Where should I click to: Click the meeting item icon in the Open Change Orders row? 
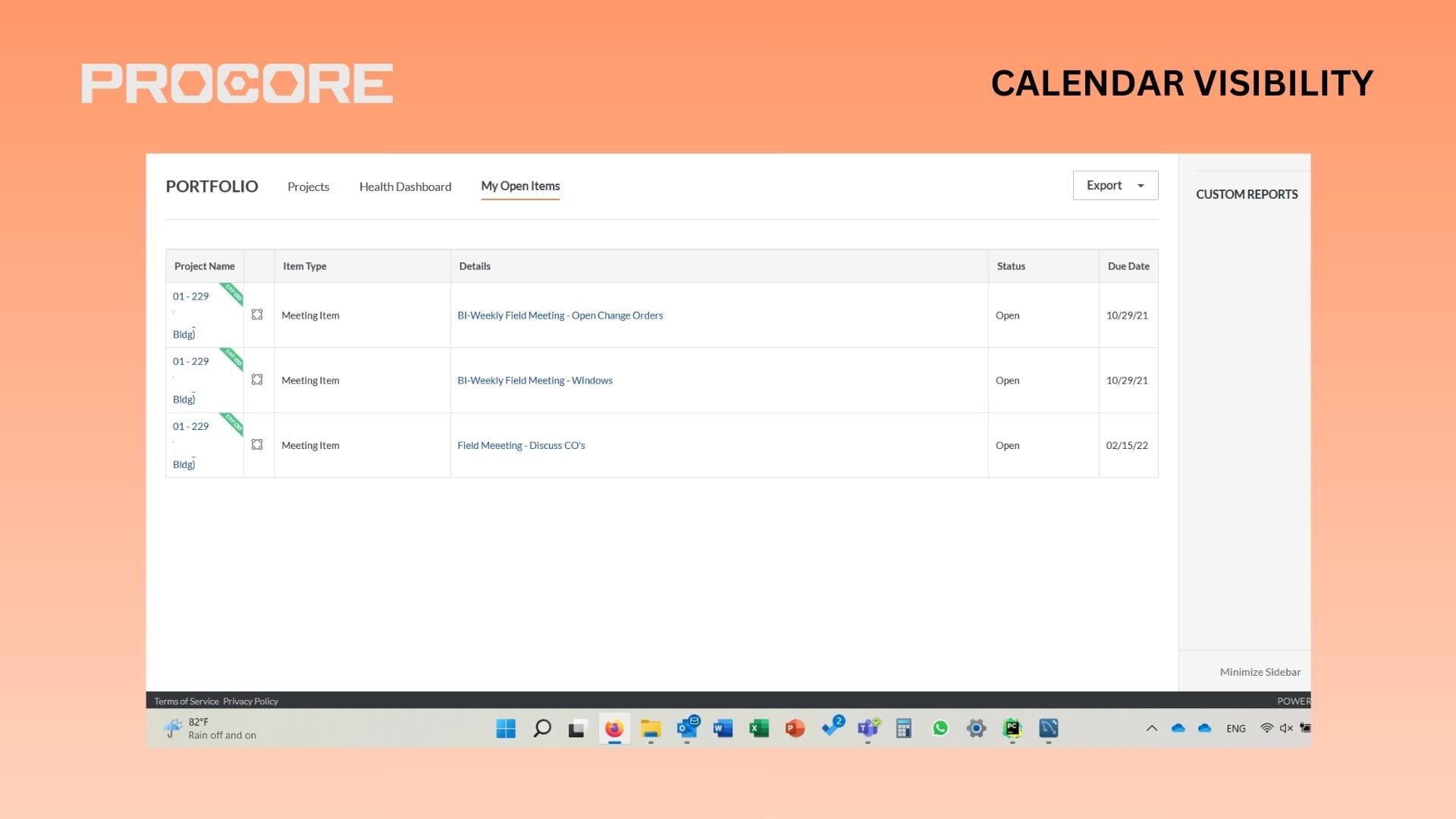[257, 315]
